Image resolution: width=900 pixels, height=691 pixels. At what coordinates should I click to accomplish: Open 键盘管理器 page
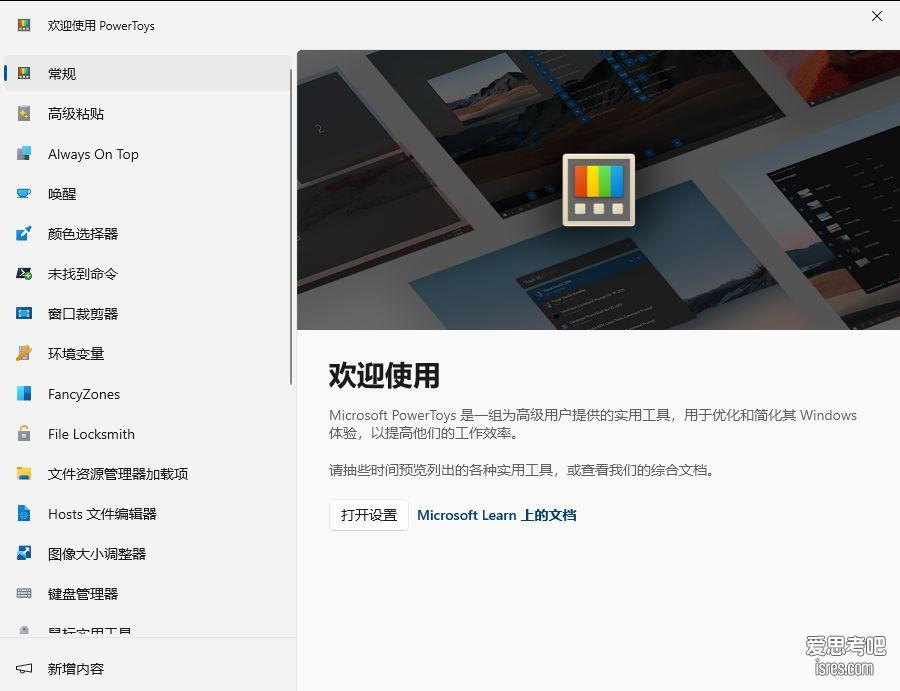(x=147, y=593)
